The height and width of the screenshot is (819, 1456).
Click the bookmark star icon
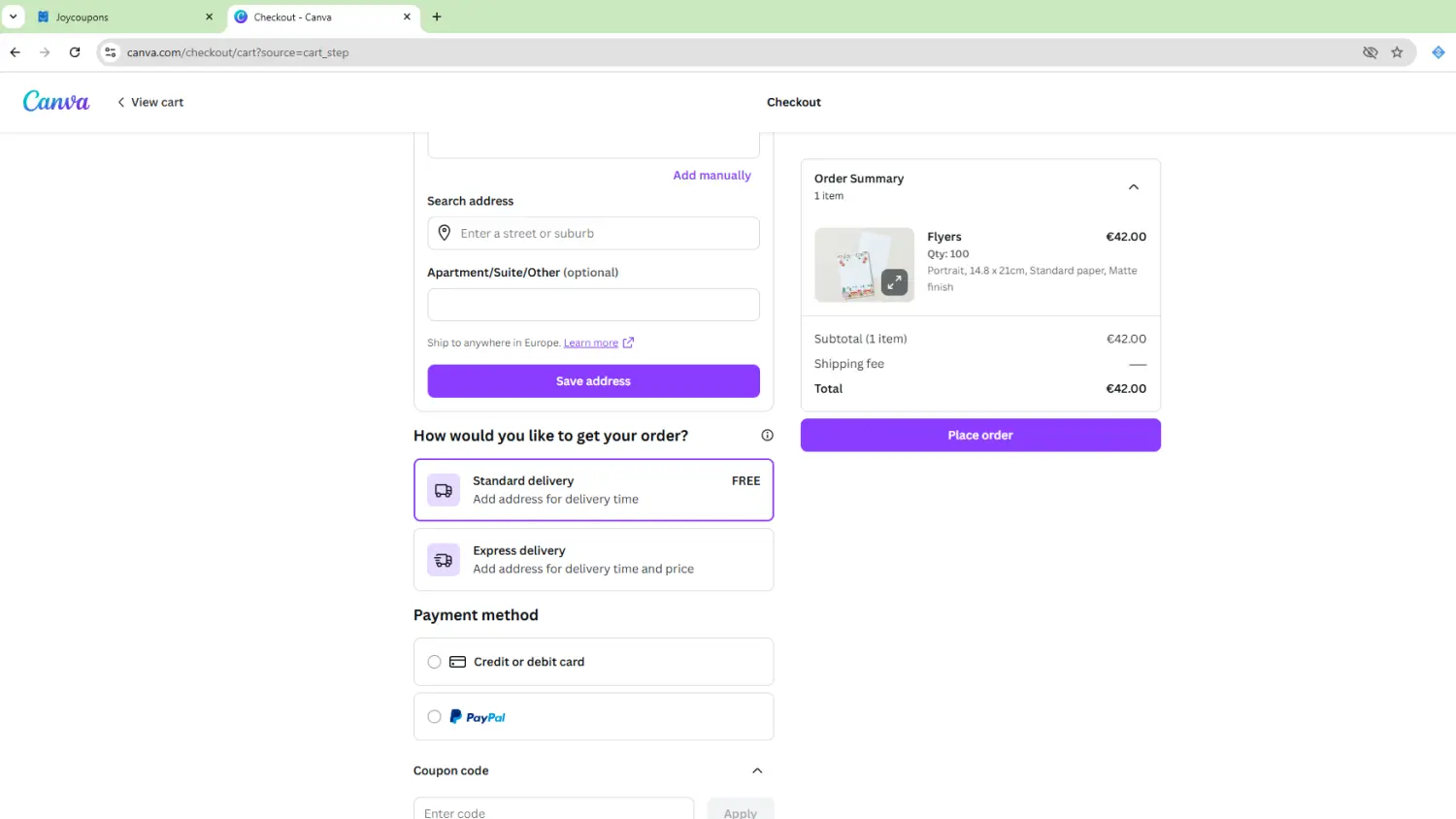coord(1397,52)
